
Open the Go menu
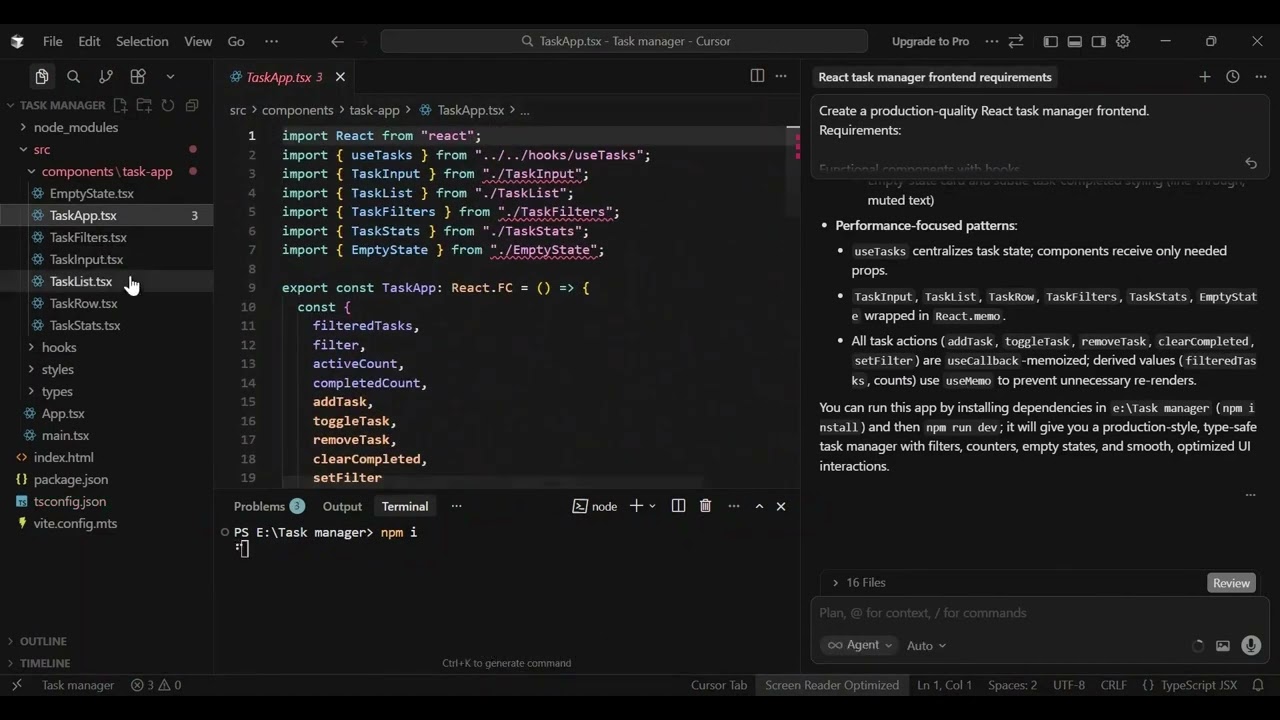pos(236,41)
